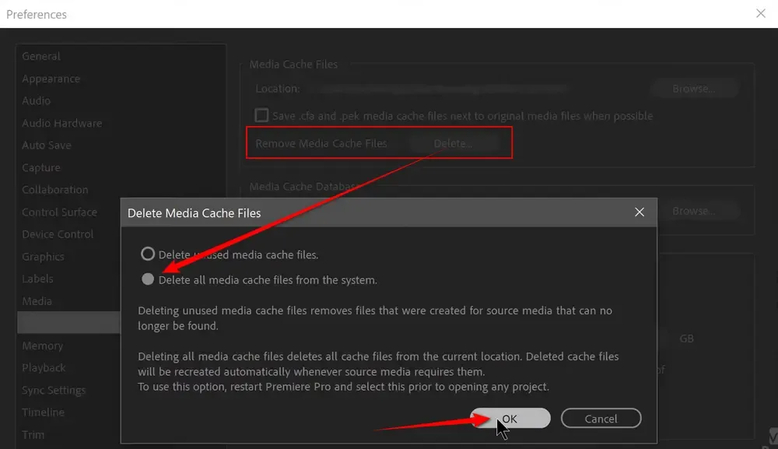This screenshot has height=449, width=778.
Task: Click the Remove Media Cache Files label
Action: [321, 143]
